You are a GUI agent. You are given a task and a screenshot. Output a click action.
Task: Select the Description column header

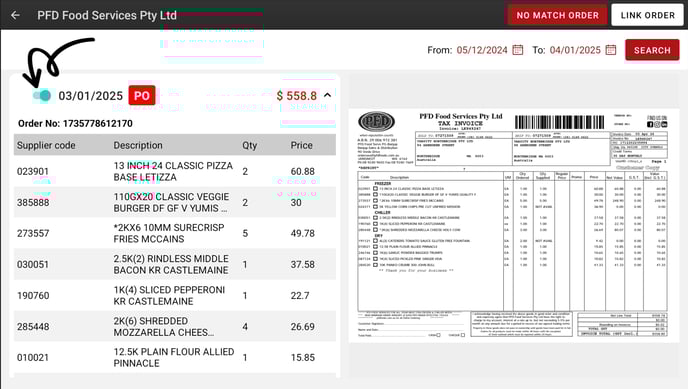(138, 145)
